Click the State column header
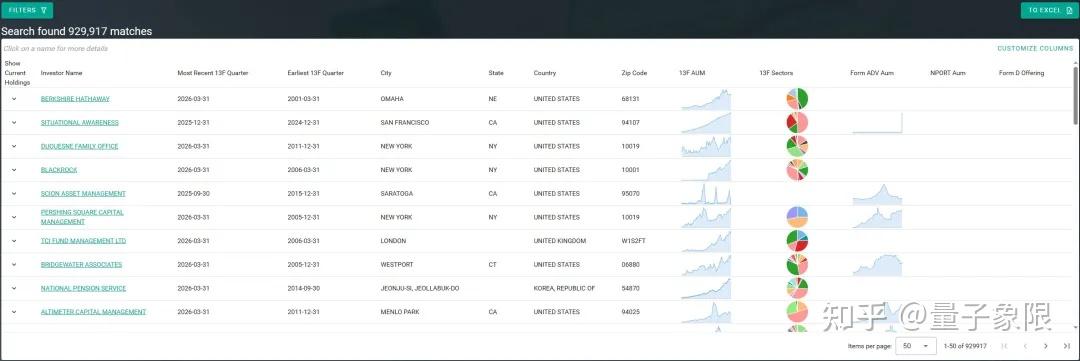The height and width of the screenshot is (361, 1080). point(496,73)
